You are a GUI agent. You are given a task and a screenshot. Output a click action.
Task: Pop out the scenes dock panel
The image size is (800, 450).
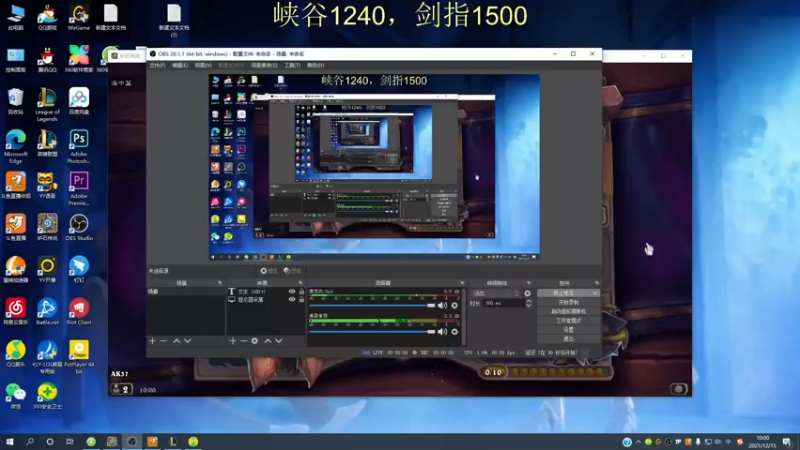tap(220, 283)
